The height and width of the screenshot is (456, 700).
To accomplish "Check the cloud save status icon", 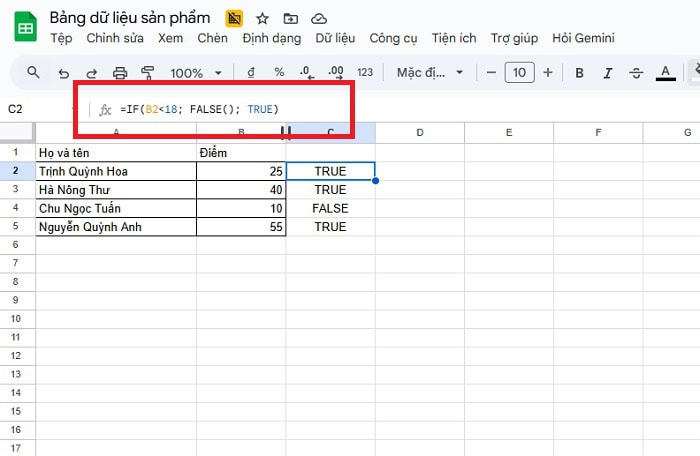I will 318,18.
